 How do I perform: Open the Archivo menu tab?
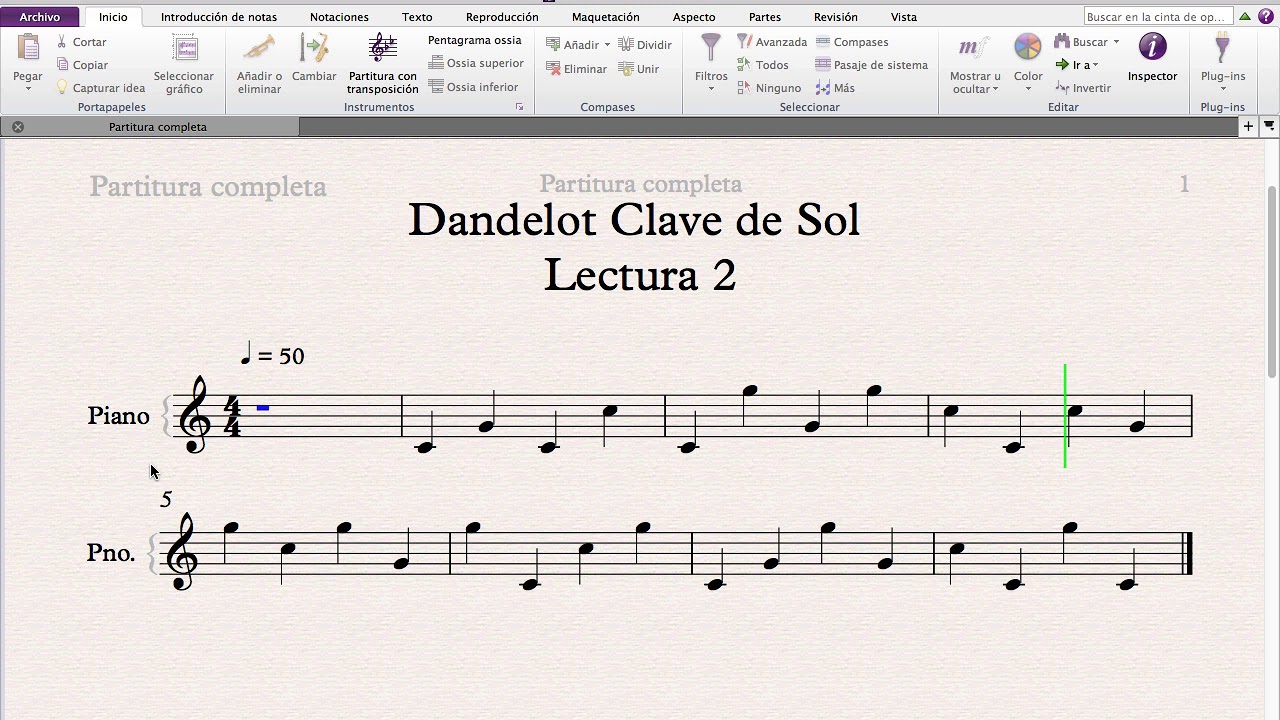[40, 17]
